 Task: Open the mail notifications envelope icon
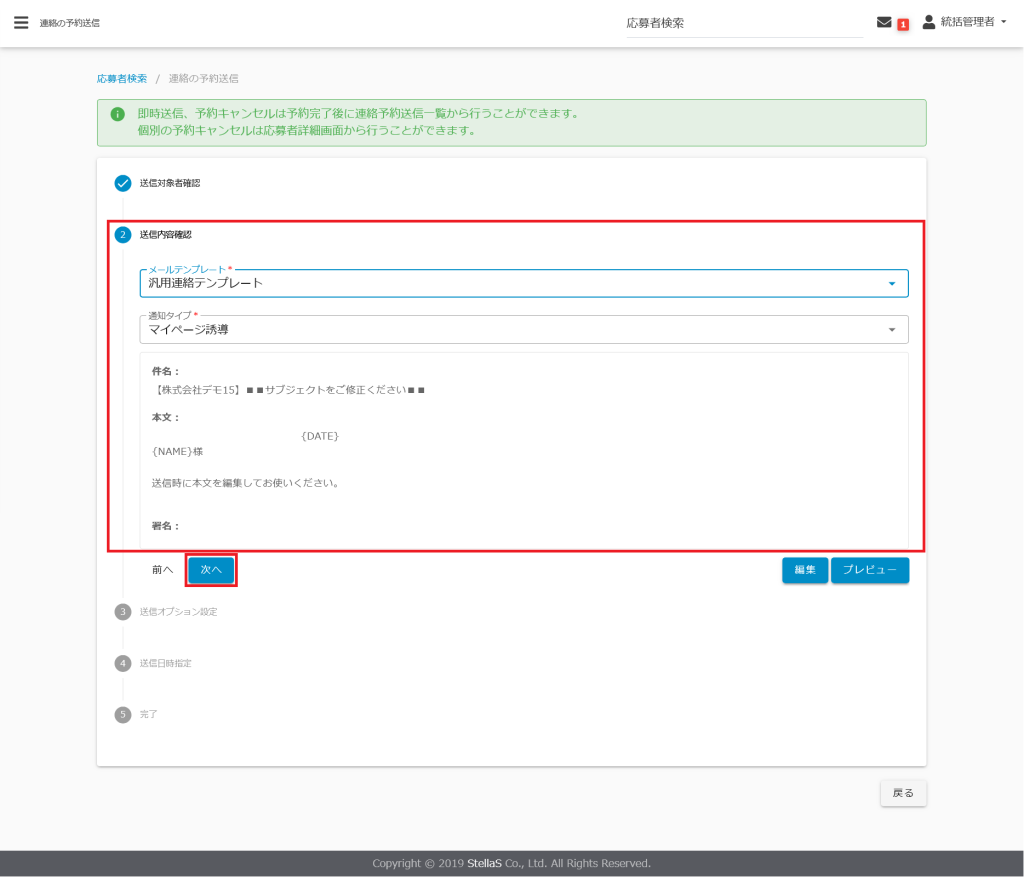click(884, 22)
